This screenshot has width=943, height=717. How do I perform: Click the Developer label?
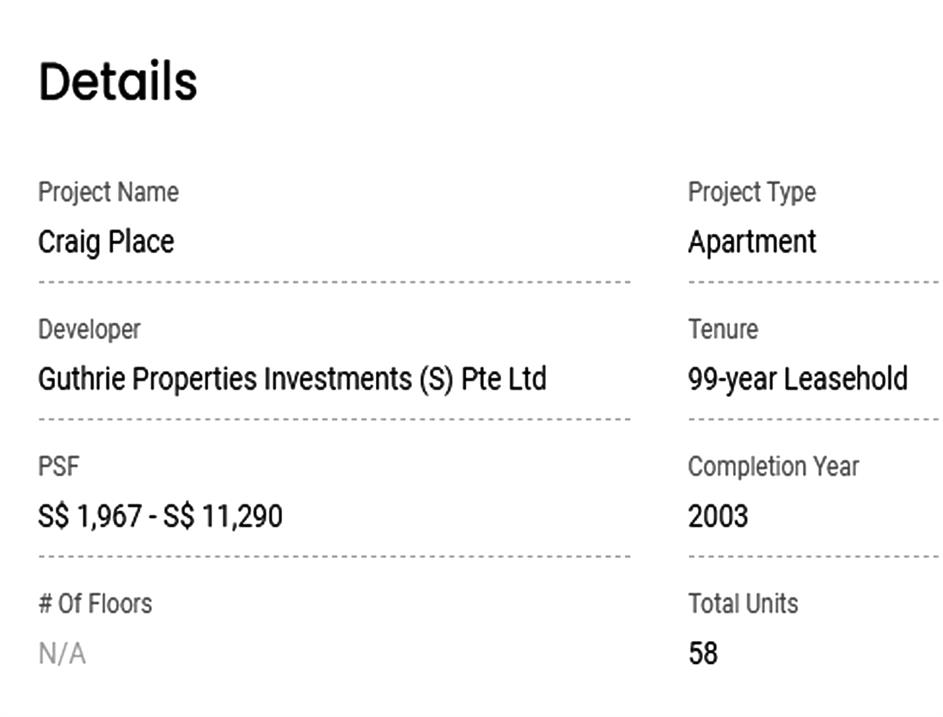pyautogui.click(x=89, y=329)
